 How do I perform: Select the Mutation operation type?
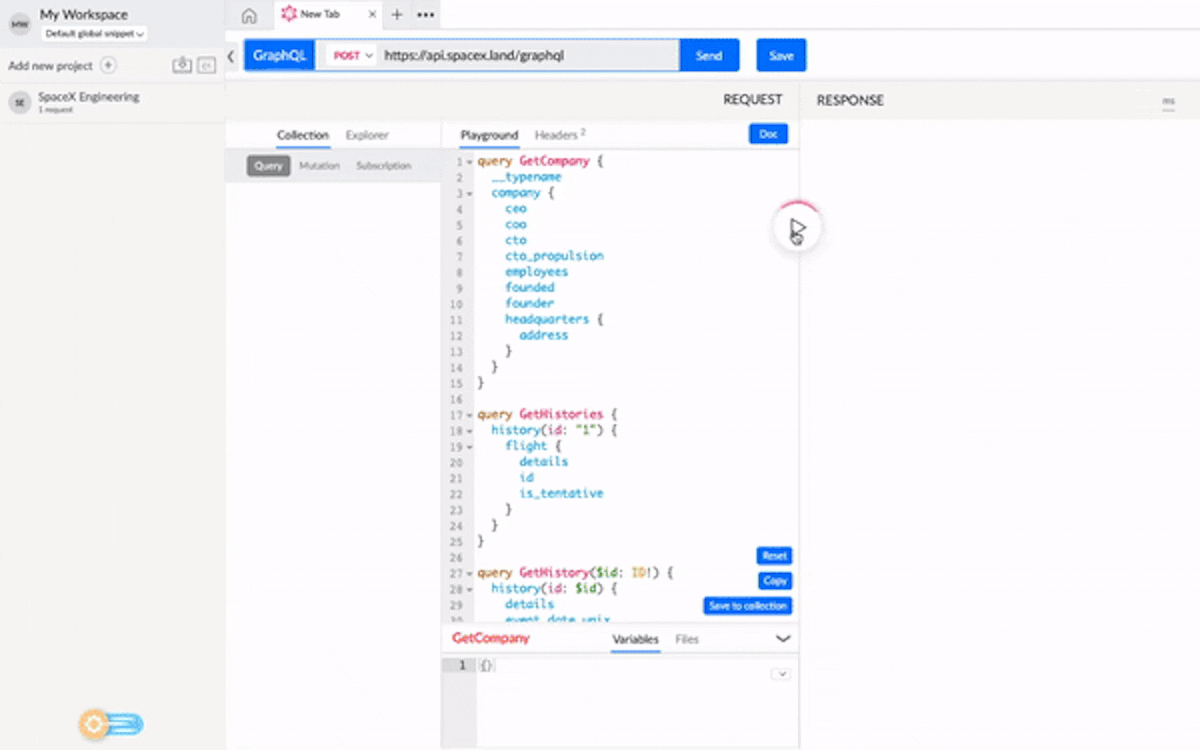(319, 166)
